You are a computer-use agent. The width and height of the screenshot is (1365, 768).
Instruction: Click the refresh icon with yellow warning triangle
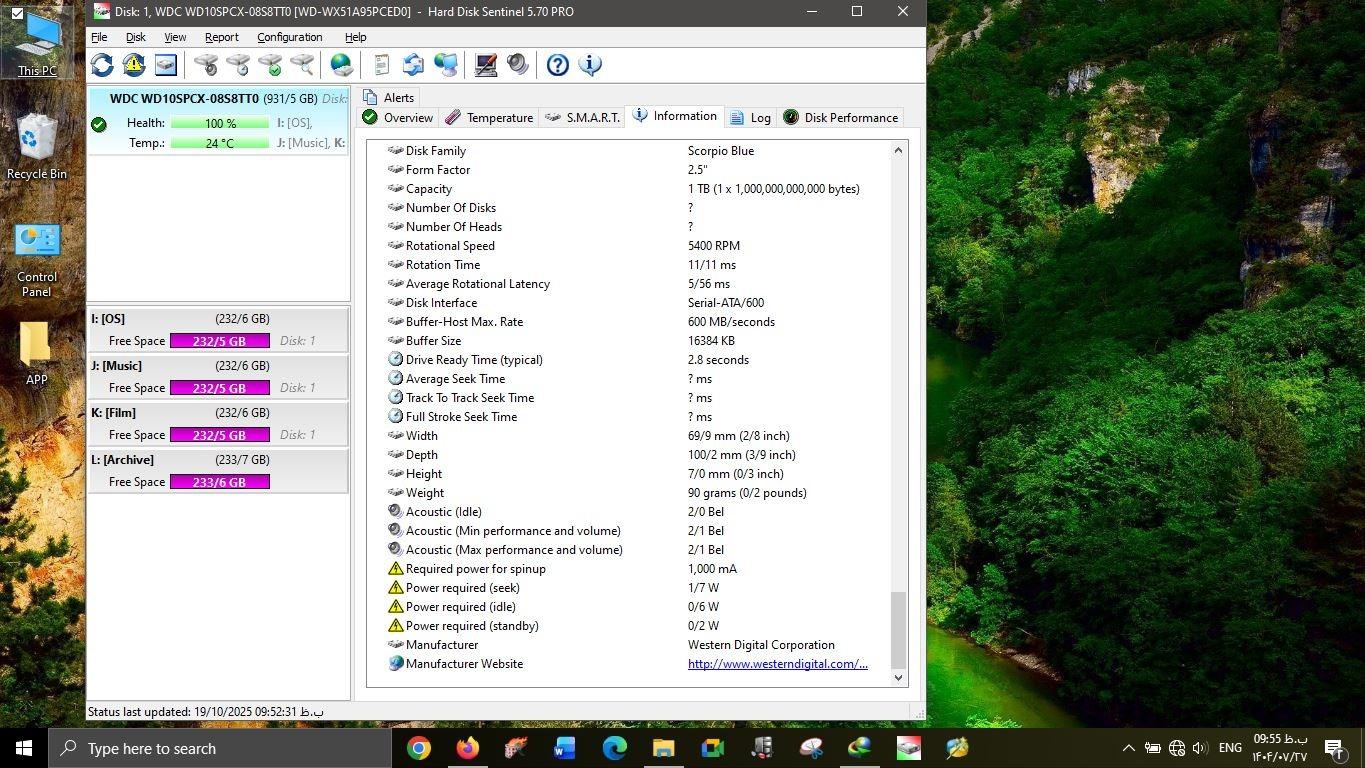(x=134, y=65)
